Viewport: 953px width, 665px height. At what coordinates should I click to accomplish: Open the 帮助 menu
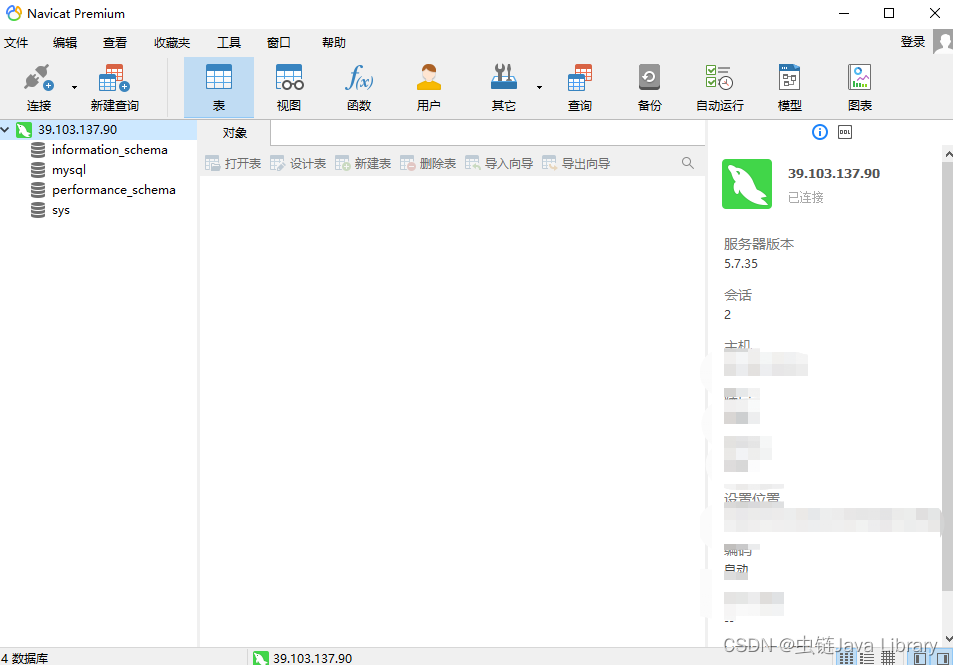(x=334, y=43)
